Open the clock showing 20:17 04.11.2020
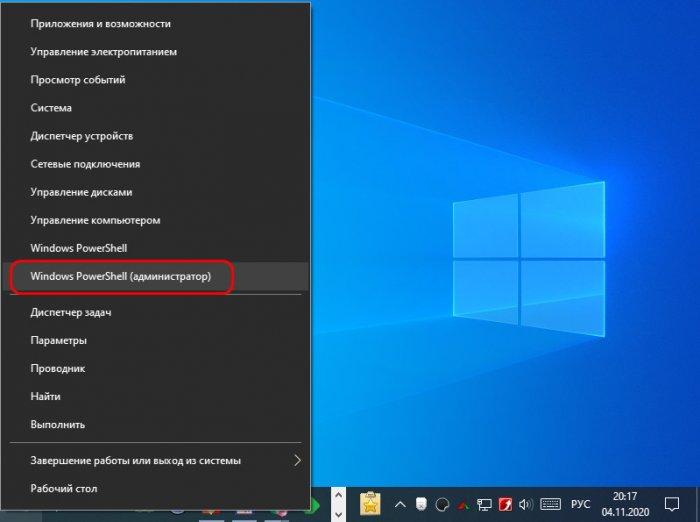The image size is (700, 522). click(x=625, y=505)
